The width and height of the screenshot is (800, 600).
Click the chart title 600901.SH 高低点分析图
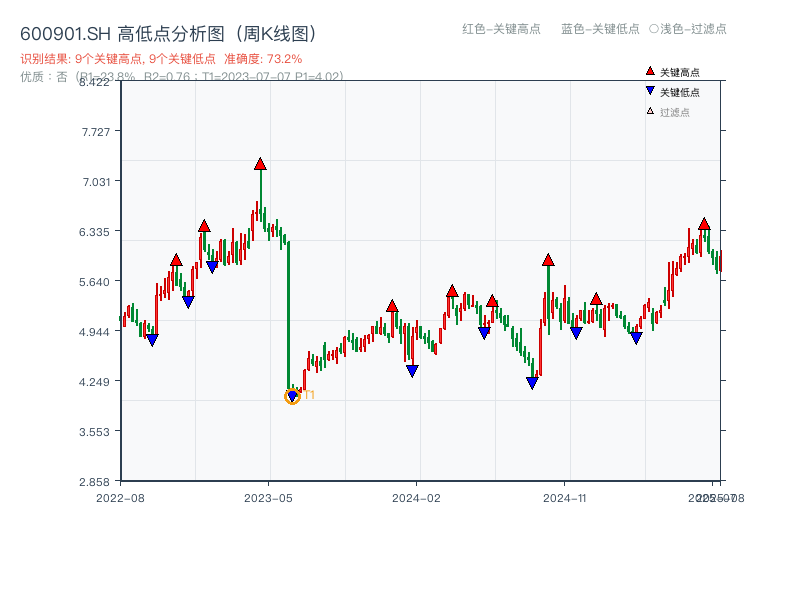click(168, 34)
